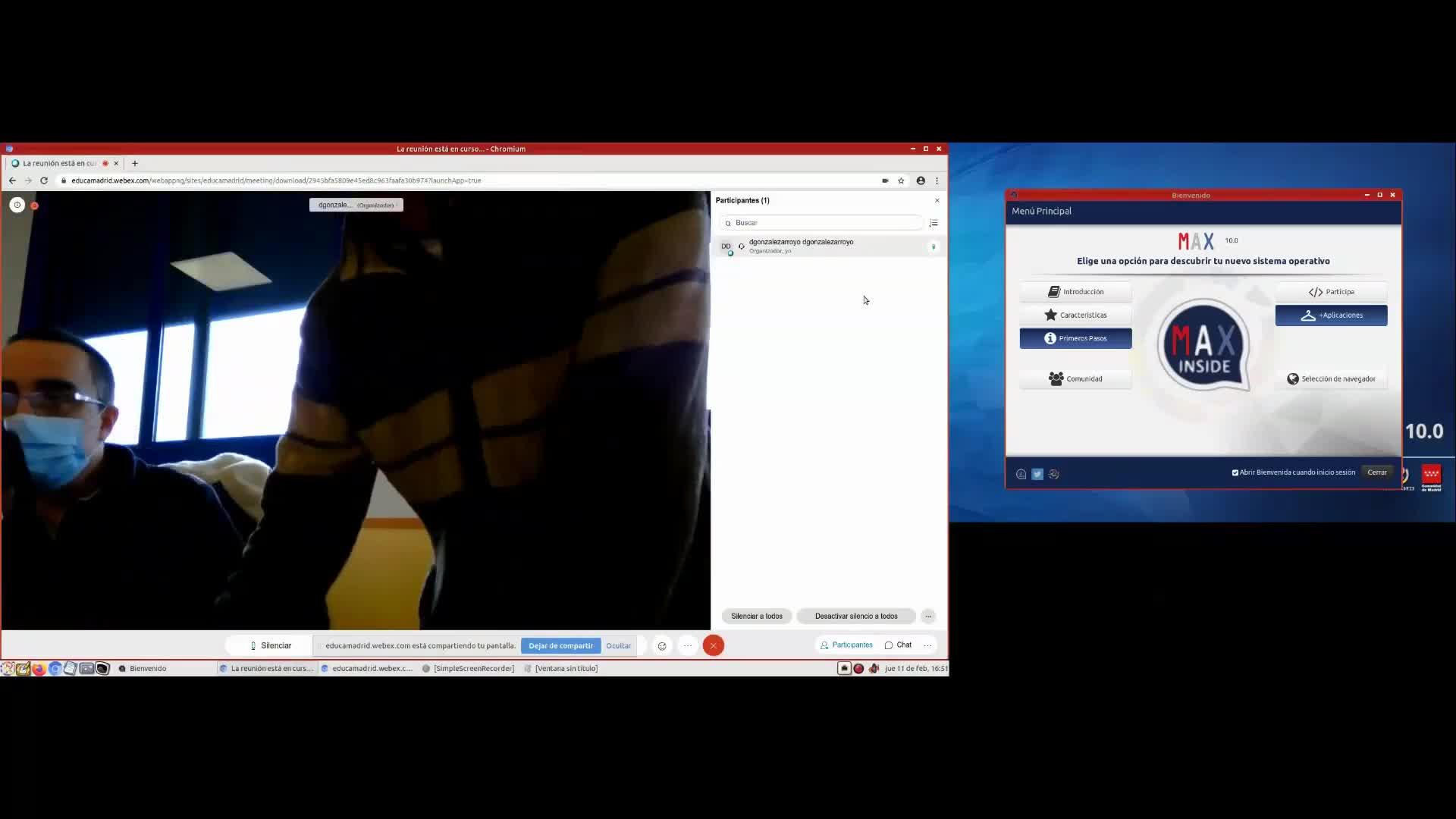Click the red leave meeting button

[713, 645]
